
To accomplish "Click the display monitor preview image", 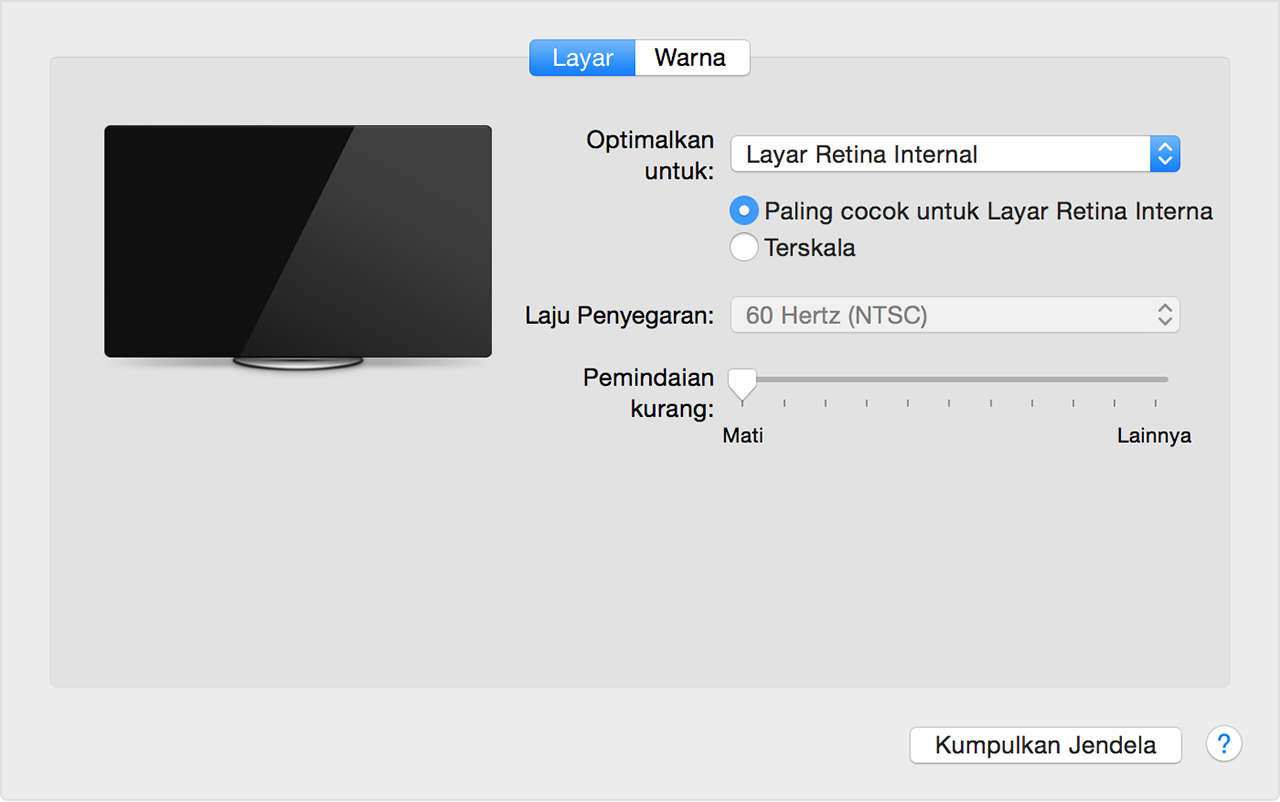I will click(x=298, y=248).
